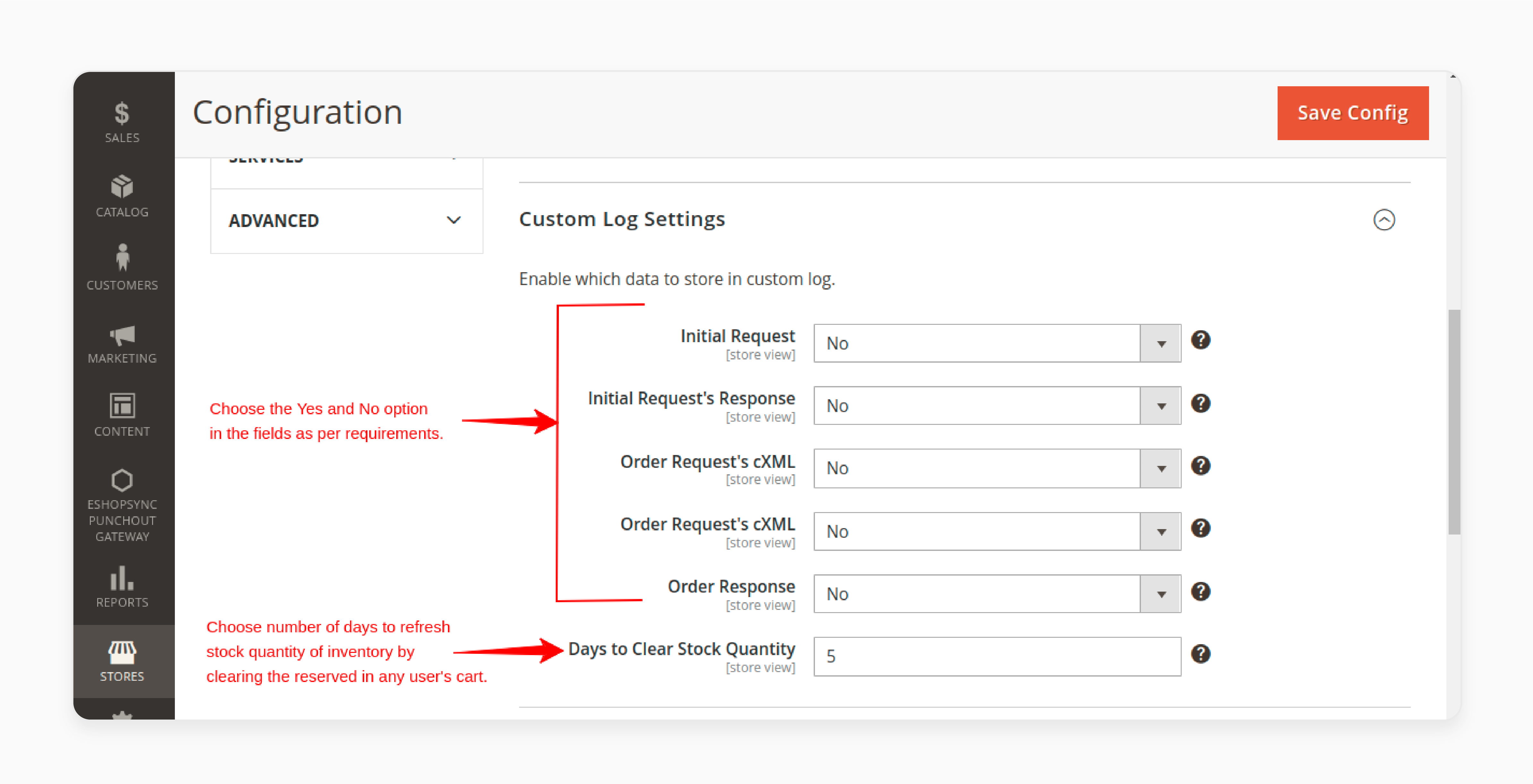Open the Content section

point(122,415)
